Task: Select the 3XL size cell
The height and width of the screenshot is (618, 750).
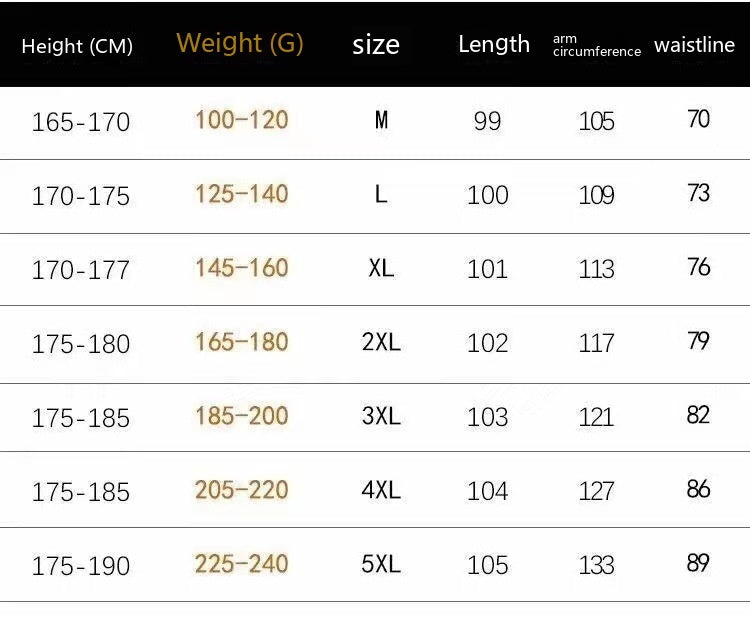Action: [381, 416]
